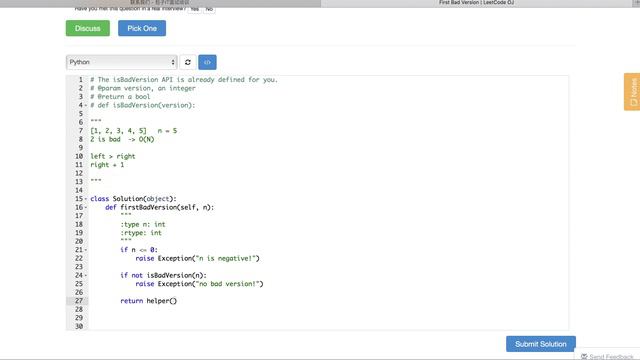
Task: Place cursor on 'return helper()' line
Action: (x=149, y=301)
